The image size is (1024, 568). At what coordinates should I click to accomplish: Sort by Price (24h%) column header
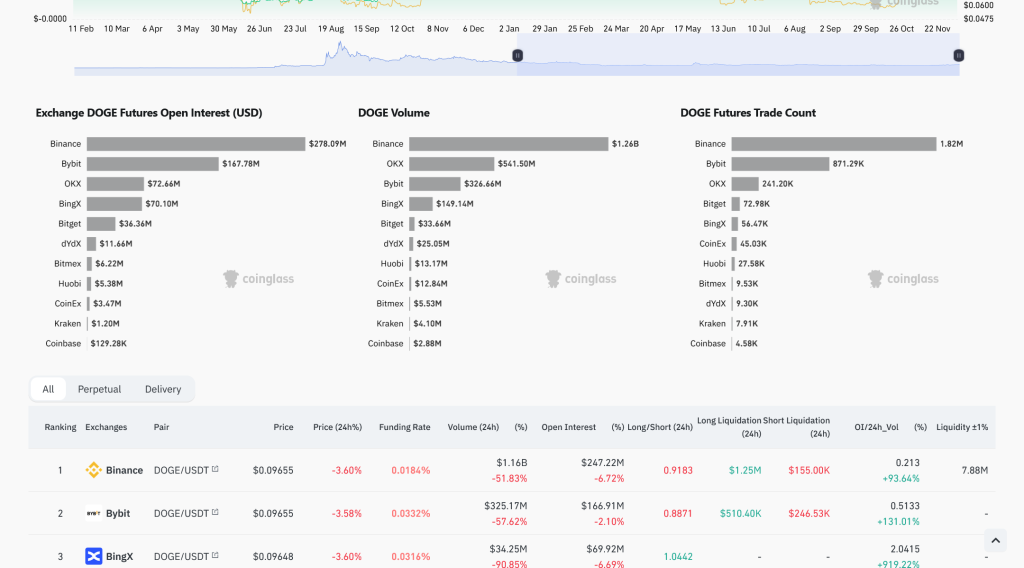(x=337, y=427)
